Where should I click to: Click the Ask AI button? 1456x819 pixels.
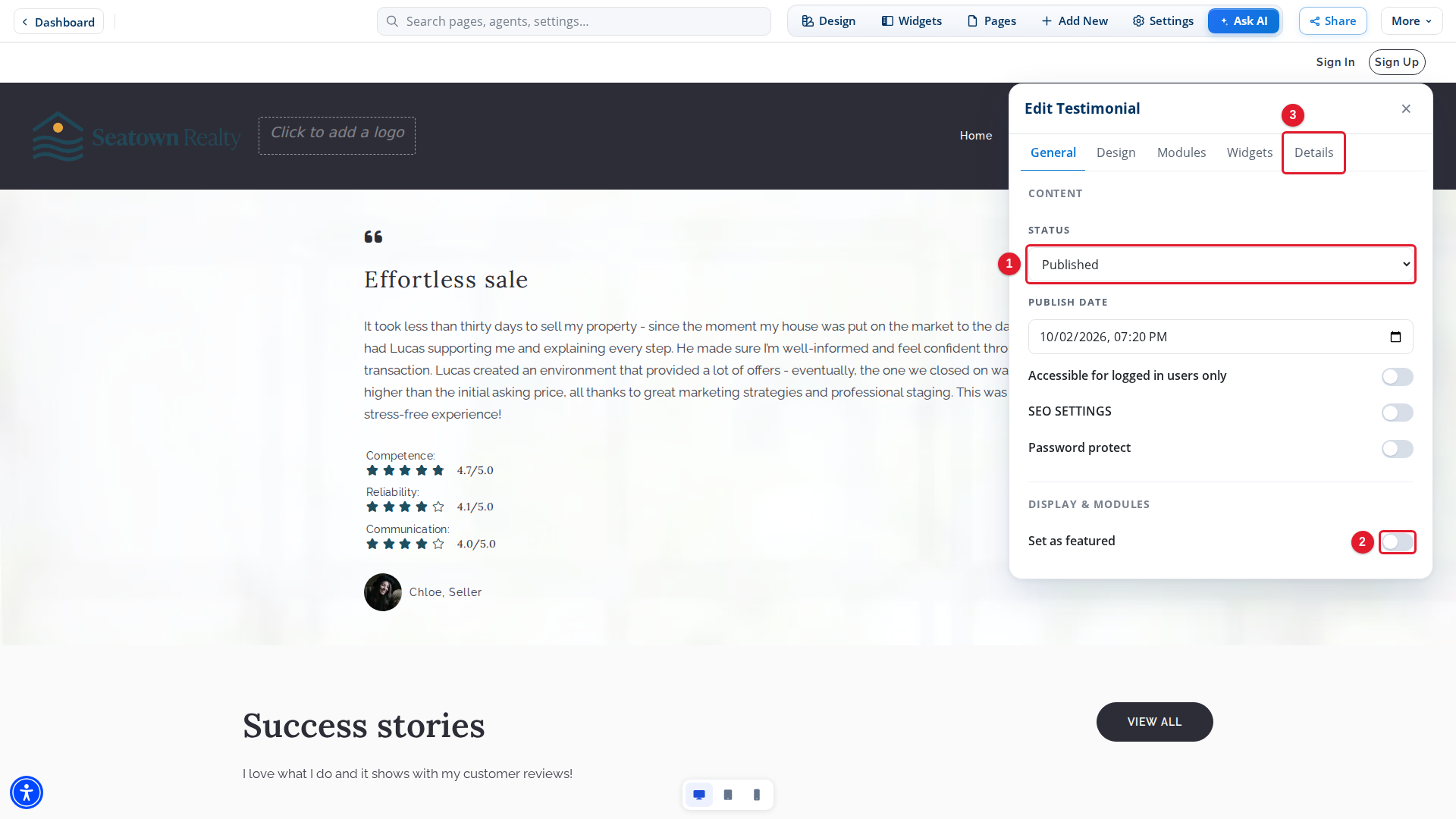pos(1244,21)
